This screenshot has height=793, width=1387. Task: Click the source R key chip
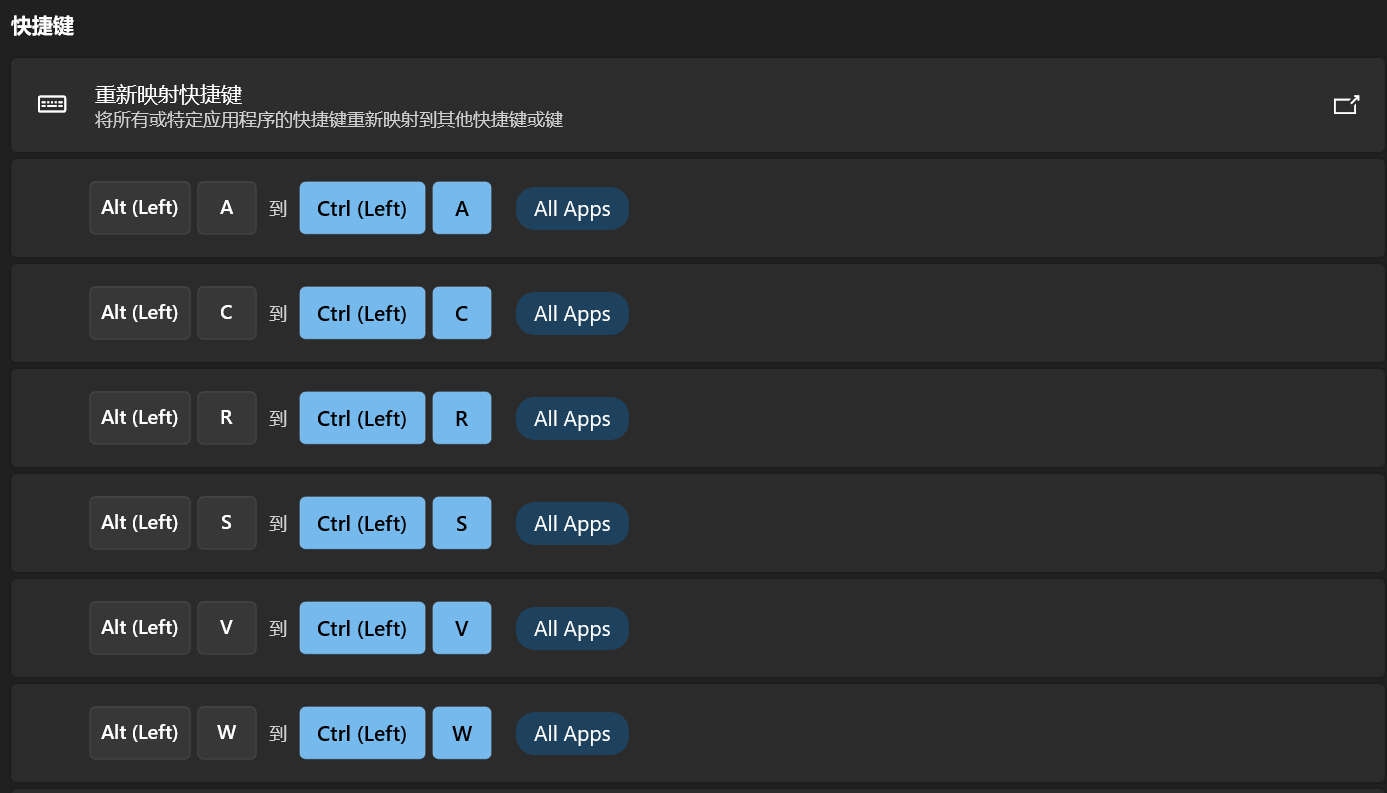pyautogui.click(x=227, y=418)
